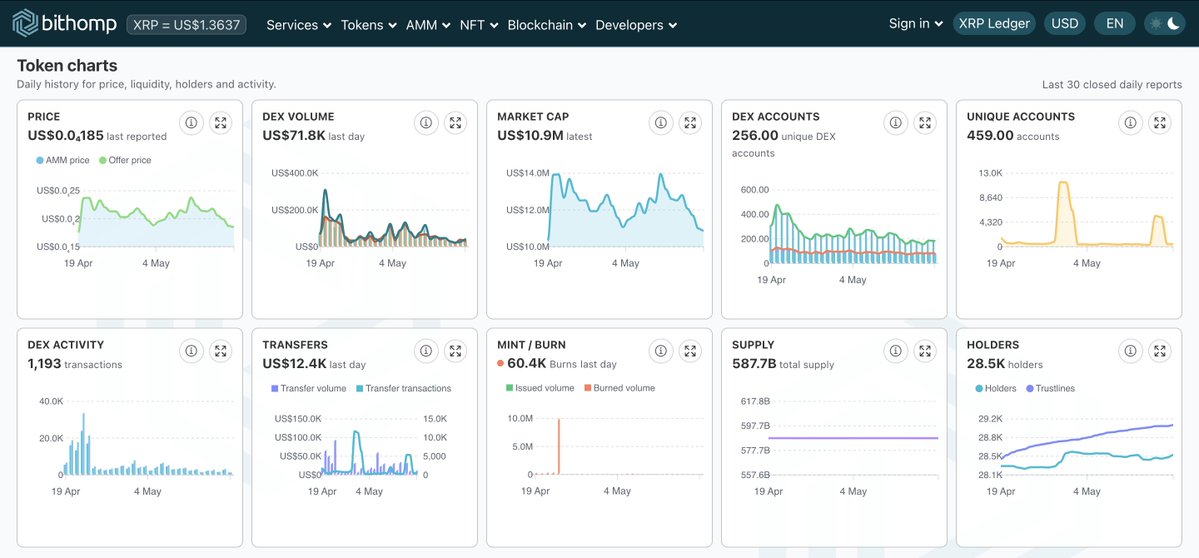The height and width of the screenshot is (558, 1199).
Task: Open the Tokens dropdown menu
Action: coord(369,24)
